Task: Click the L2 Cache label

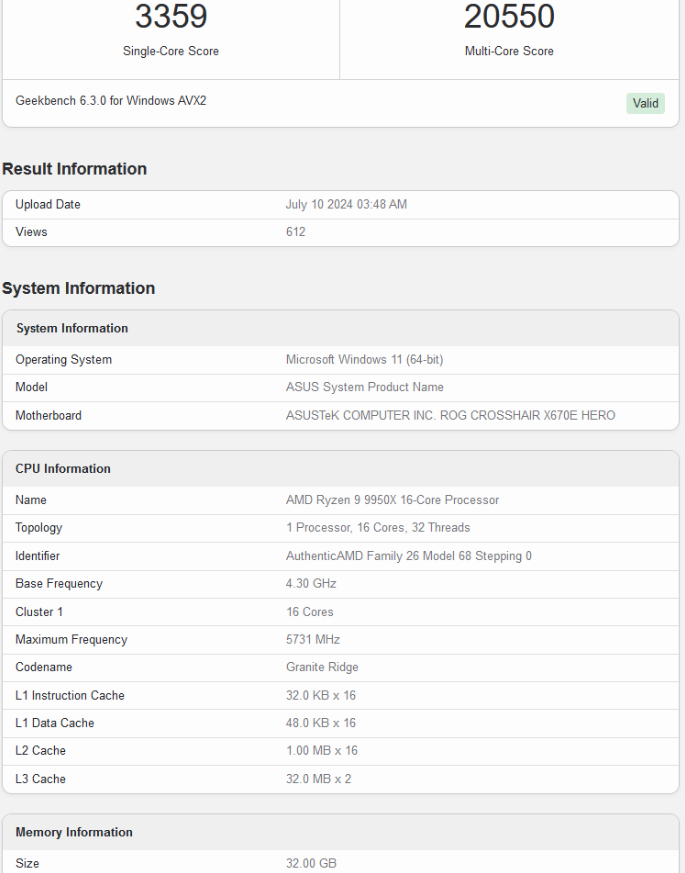Action: point(40,751)
